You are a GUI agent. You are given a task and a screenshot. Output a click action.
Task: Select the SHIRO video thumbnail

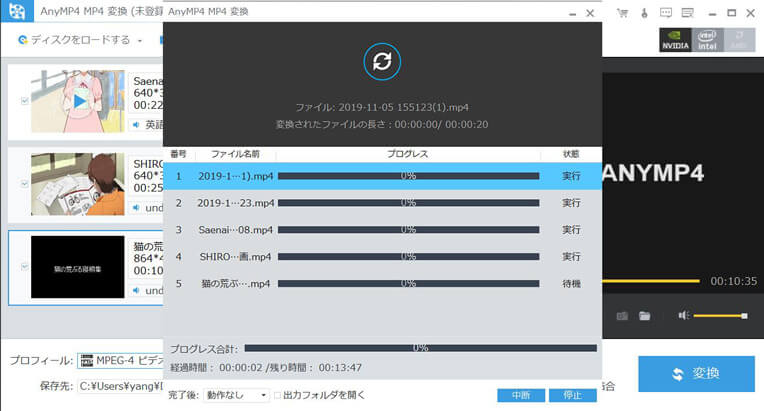coord(78,184)
